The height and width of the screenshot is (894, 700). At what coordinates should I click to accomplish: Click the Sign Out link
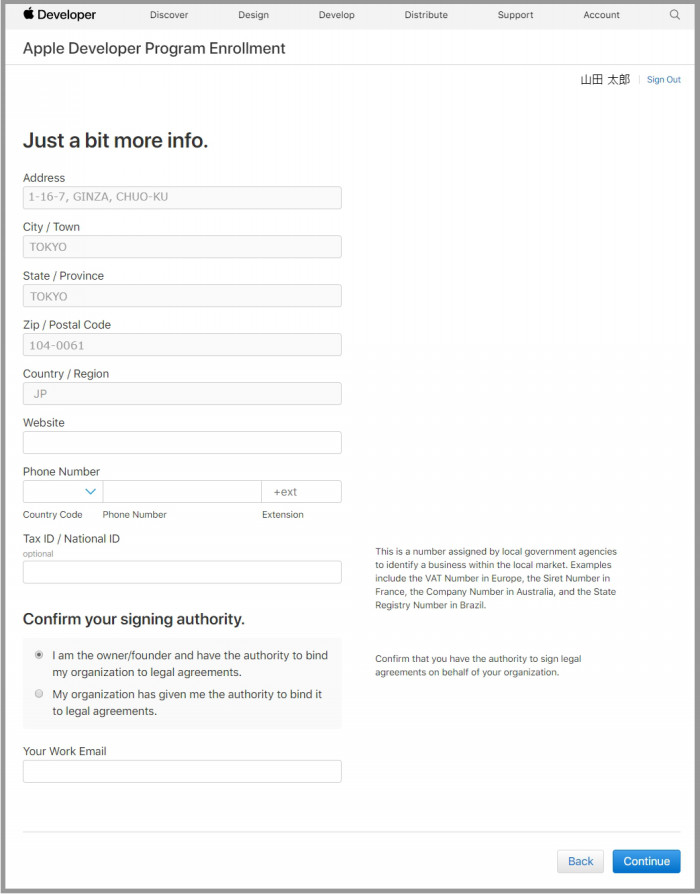point(664,80)
